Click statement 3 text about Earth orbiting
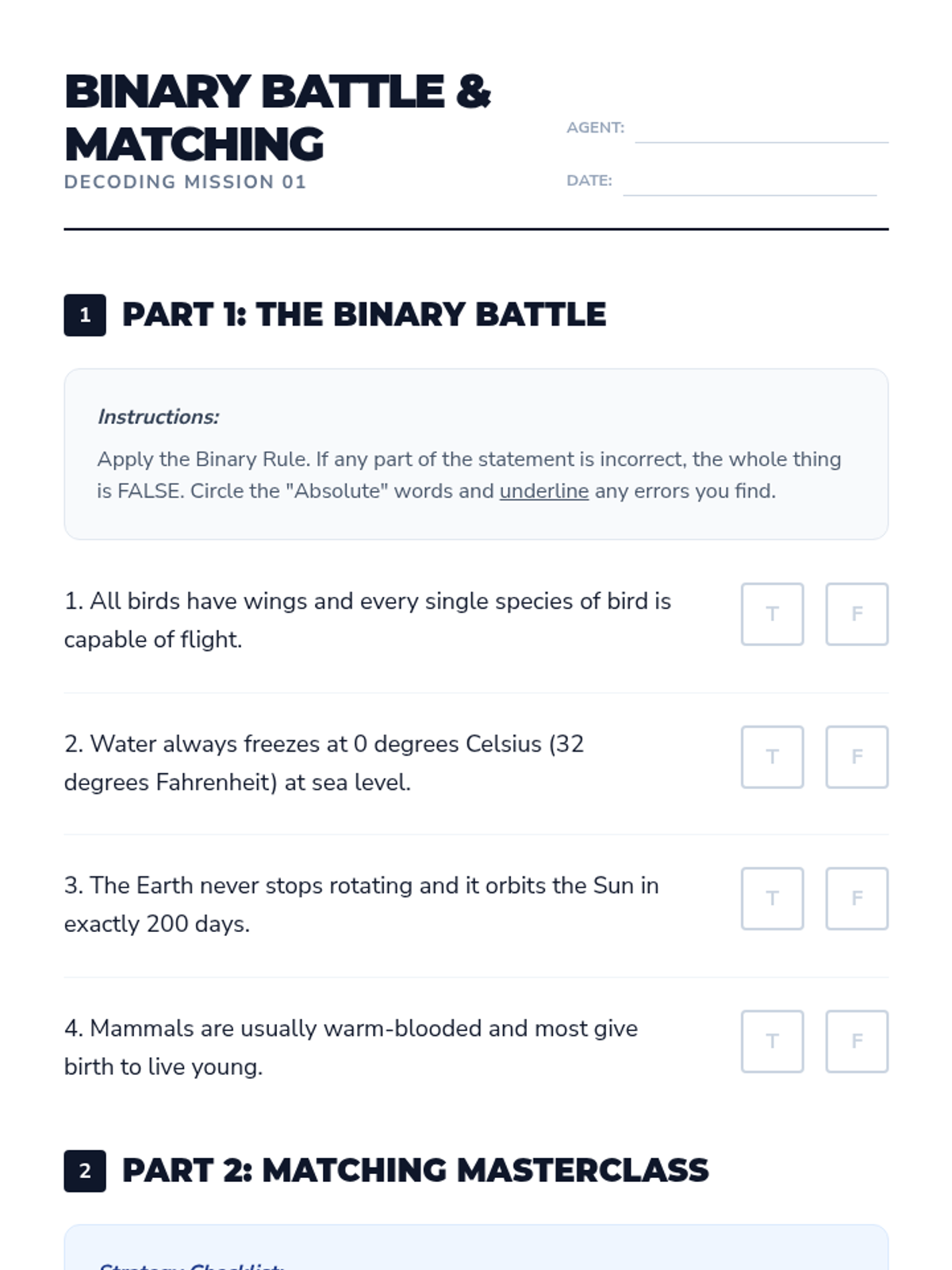 point(361,904)
